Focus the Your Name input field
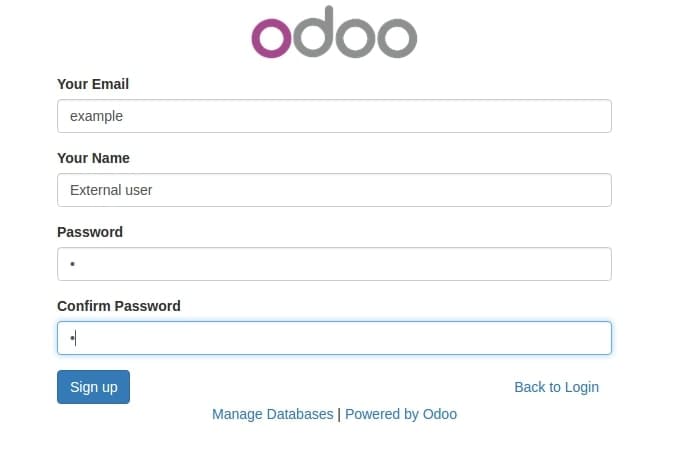 point(334,190)
